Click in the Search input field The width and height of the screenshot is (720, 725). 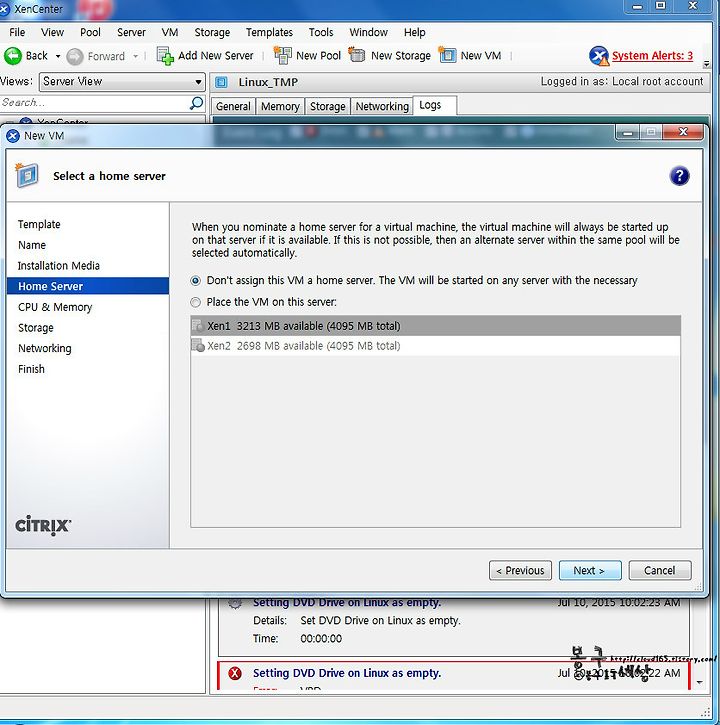tap(95, 103)
